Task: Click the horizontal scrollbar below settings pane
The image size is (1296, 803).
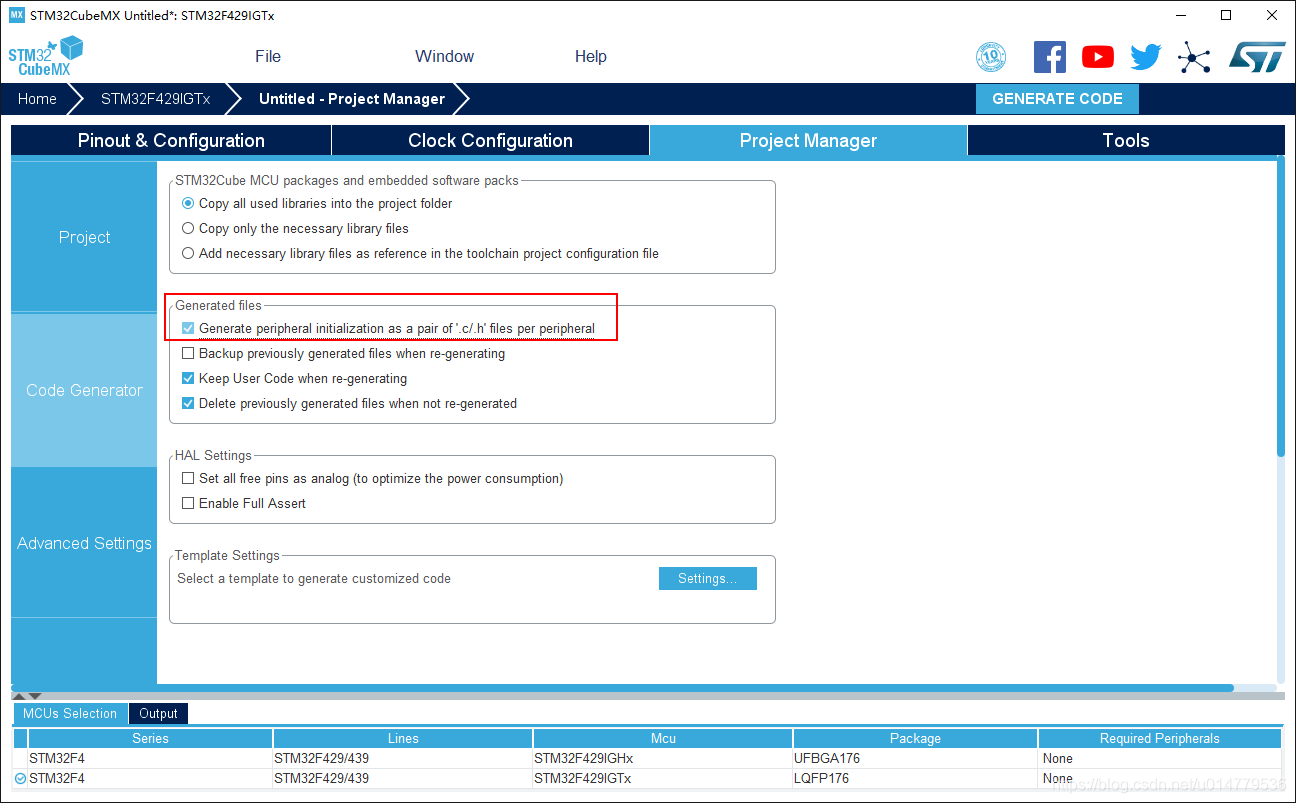Action: (622, 688)
